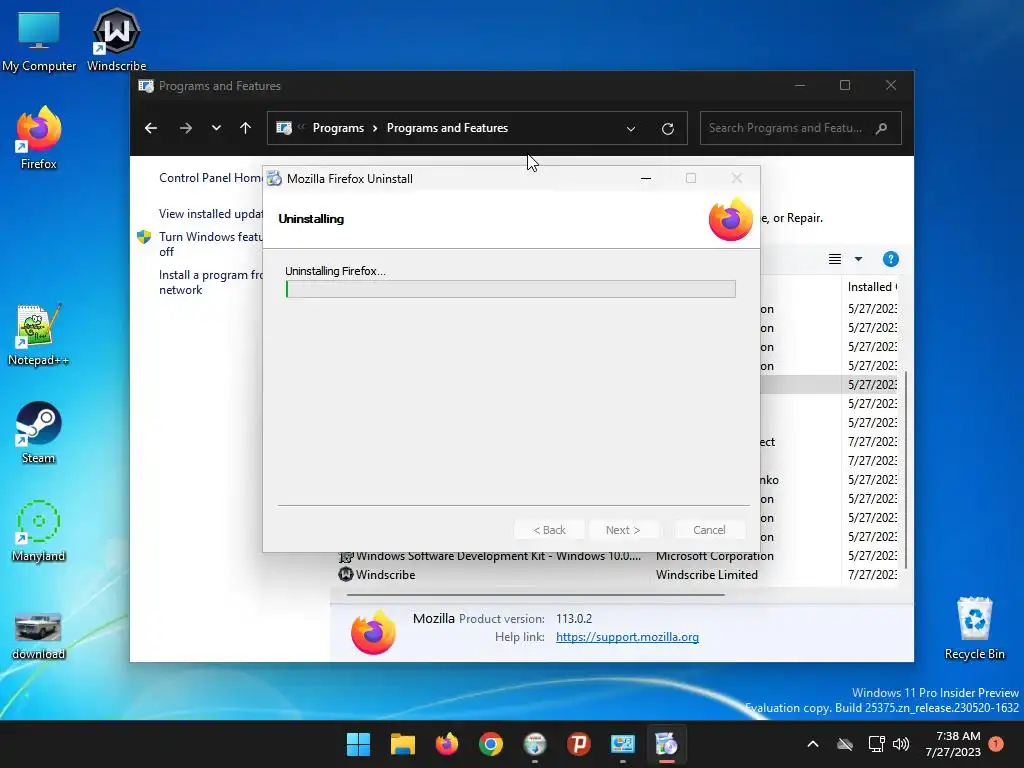The image size is (1024, 768).
Task: Expand the address bar history dropdown
Action: coord(631,129)
